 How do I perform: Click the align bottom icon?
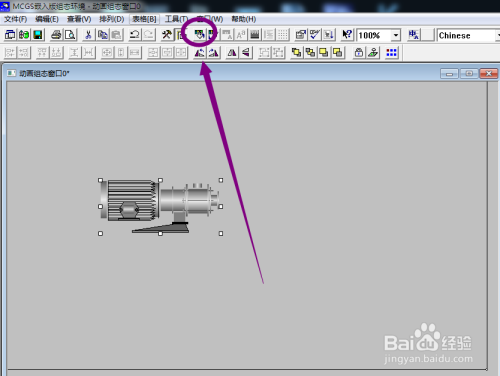[56, 52]
